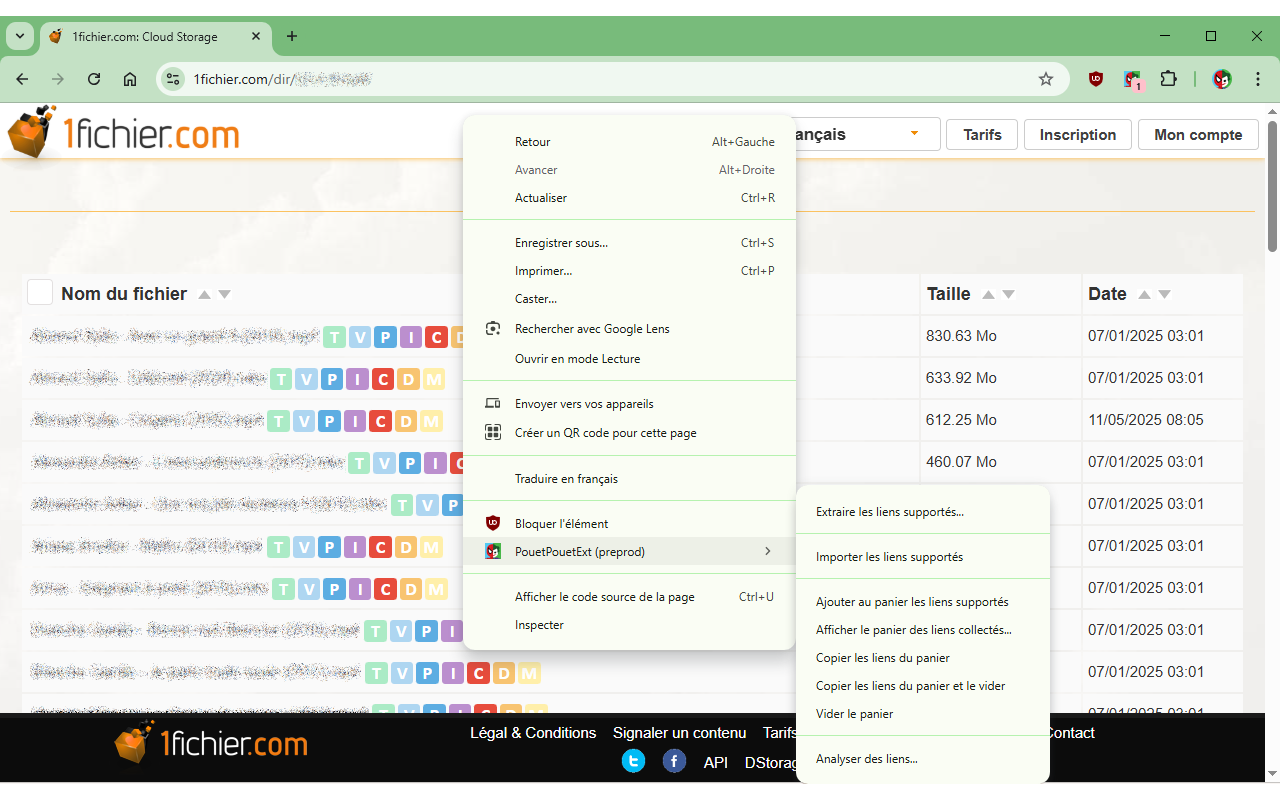Open the PouetPouetExt extension toolbar icon
The image size is (1280, 800).
pos(1132,79)
